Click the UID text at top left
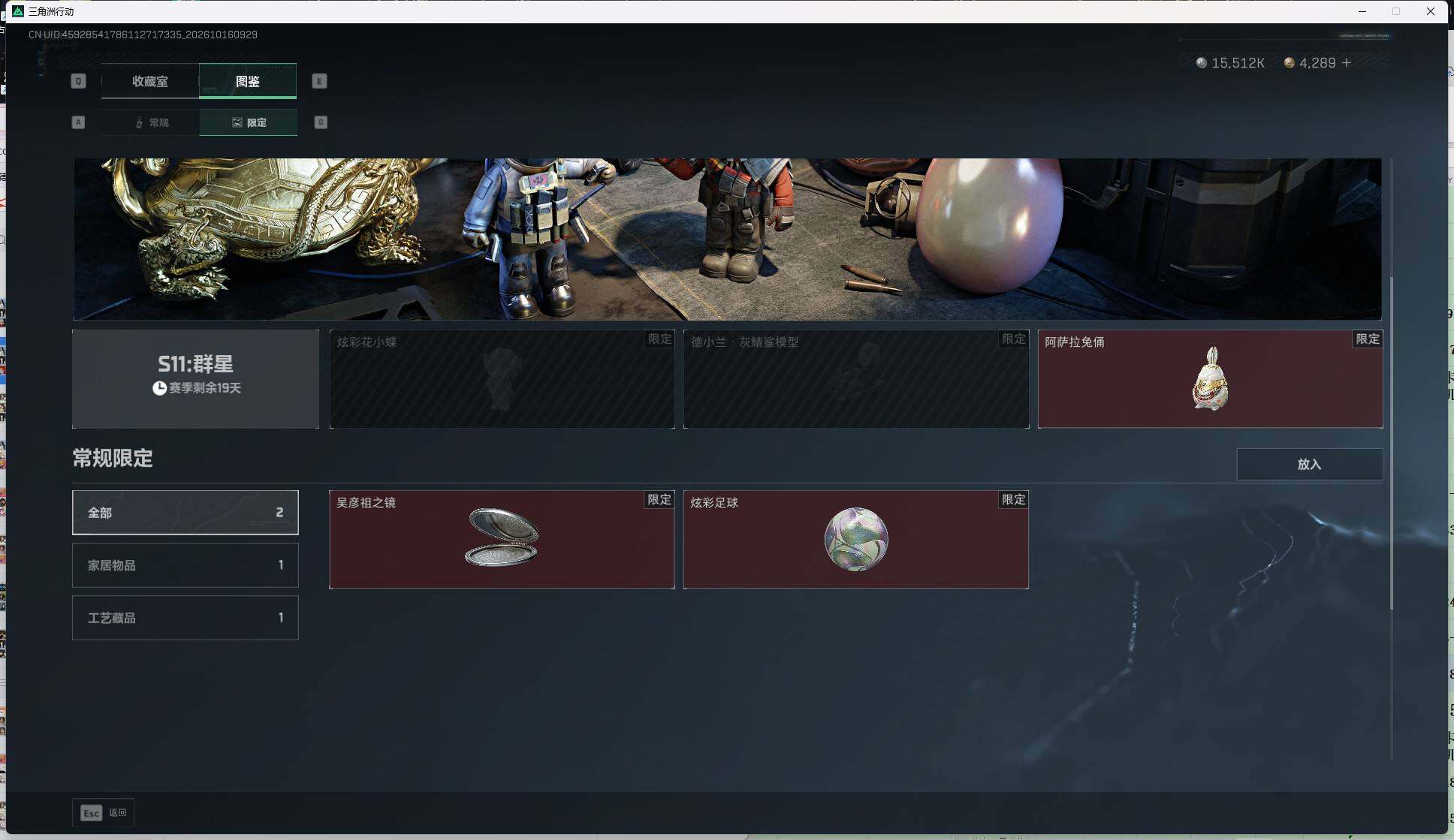 (143, 35)
